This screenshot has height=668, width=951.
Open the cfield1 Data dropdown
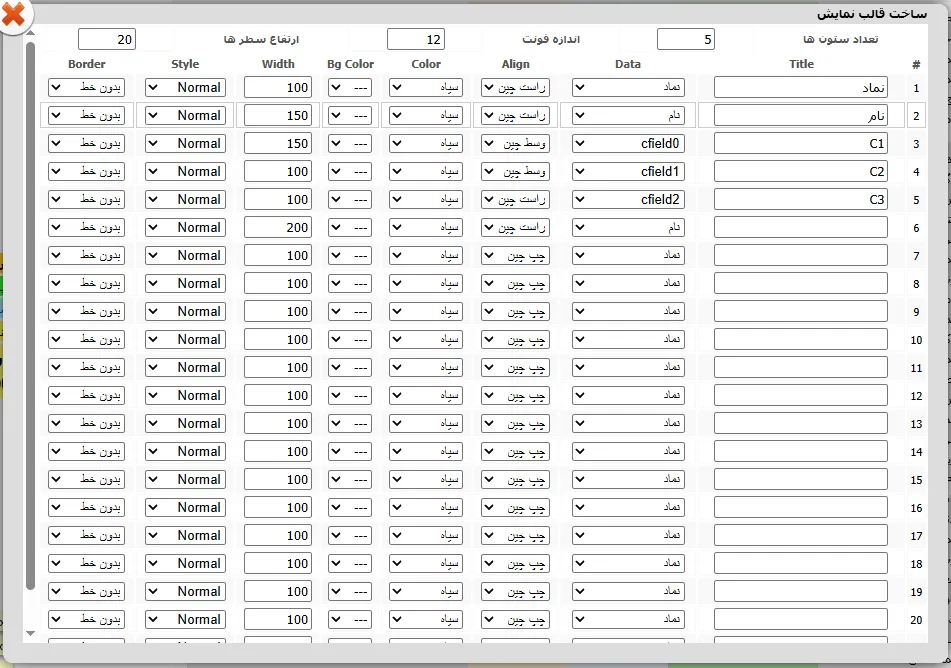point(628,171)
